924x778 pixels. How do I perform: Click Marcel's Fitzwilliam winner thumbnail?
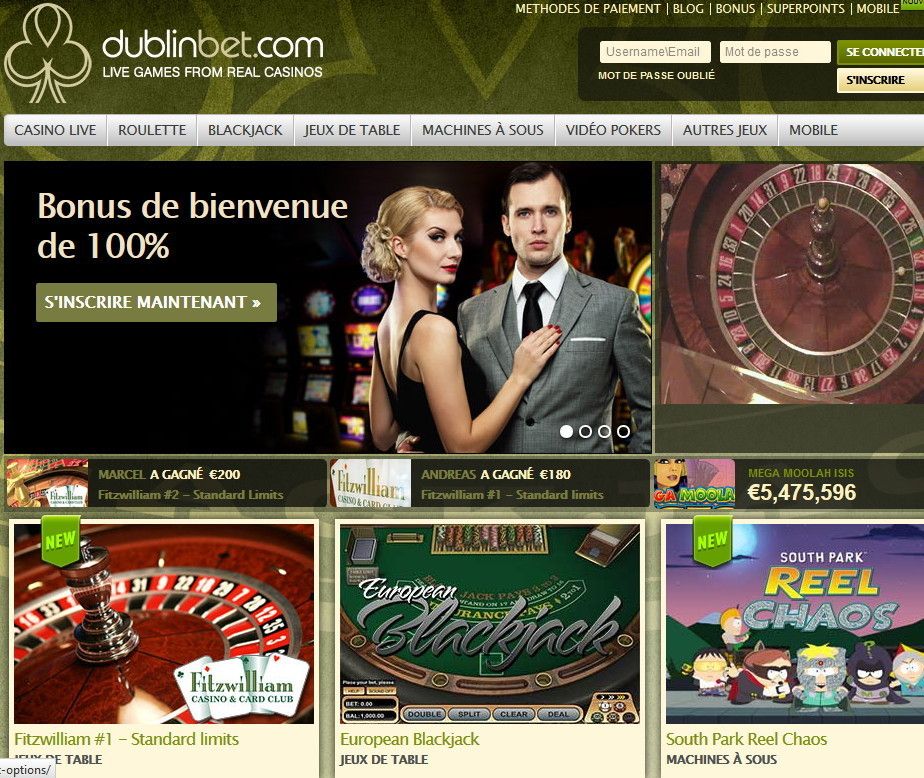pos(47,483)
